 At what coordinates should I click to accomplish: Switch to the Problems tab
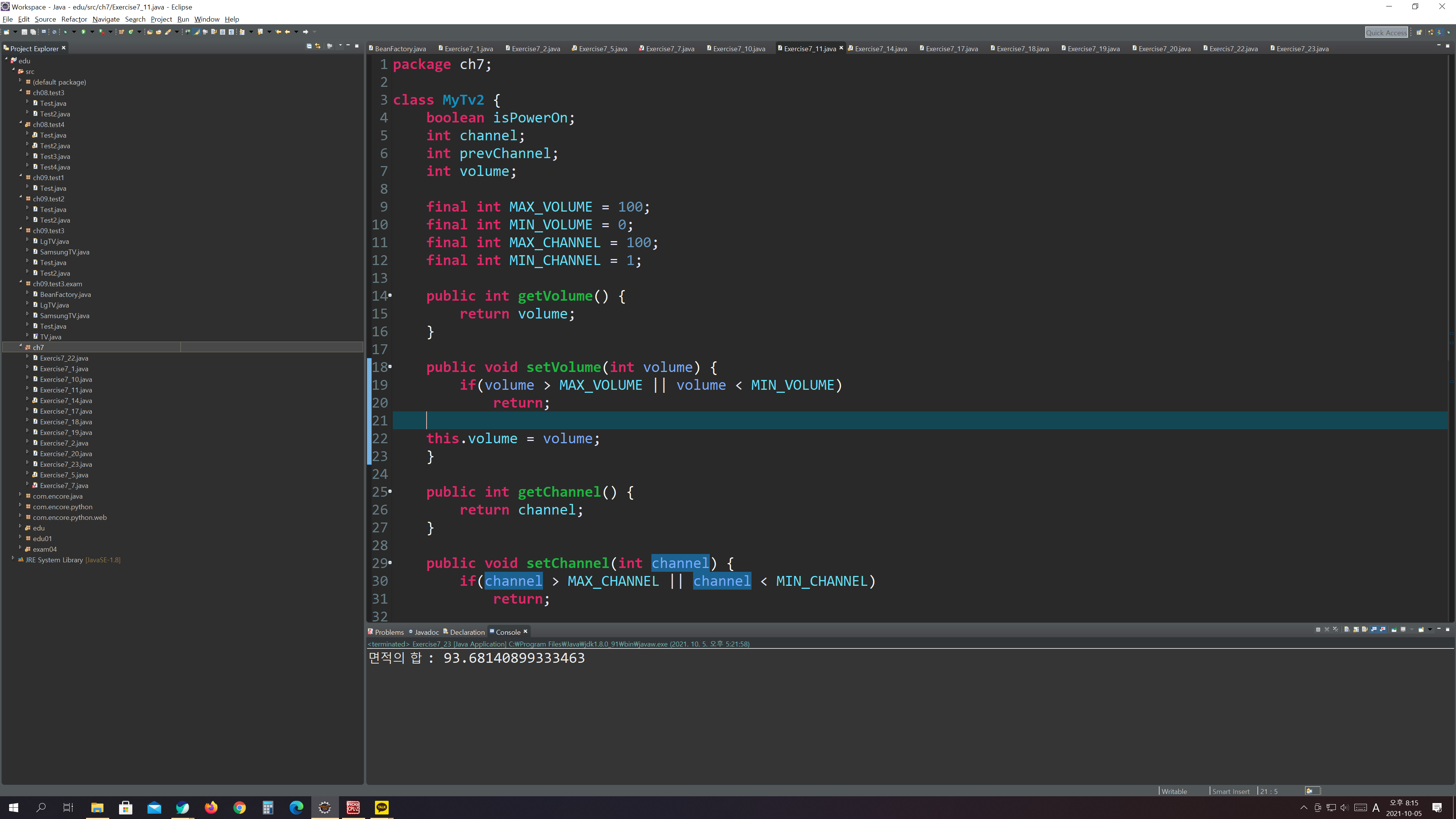click(x=389, y=632)
